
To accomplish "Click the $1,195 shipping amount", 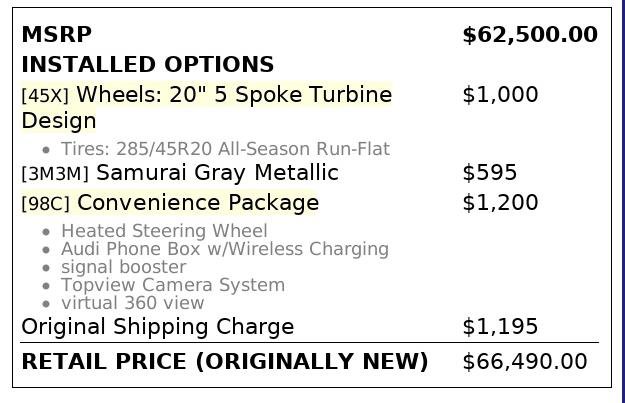I will 500,327.
